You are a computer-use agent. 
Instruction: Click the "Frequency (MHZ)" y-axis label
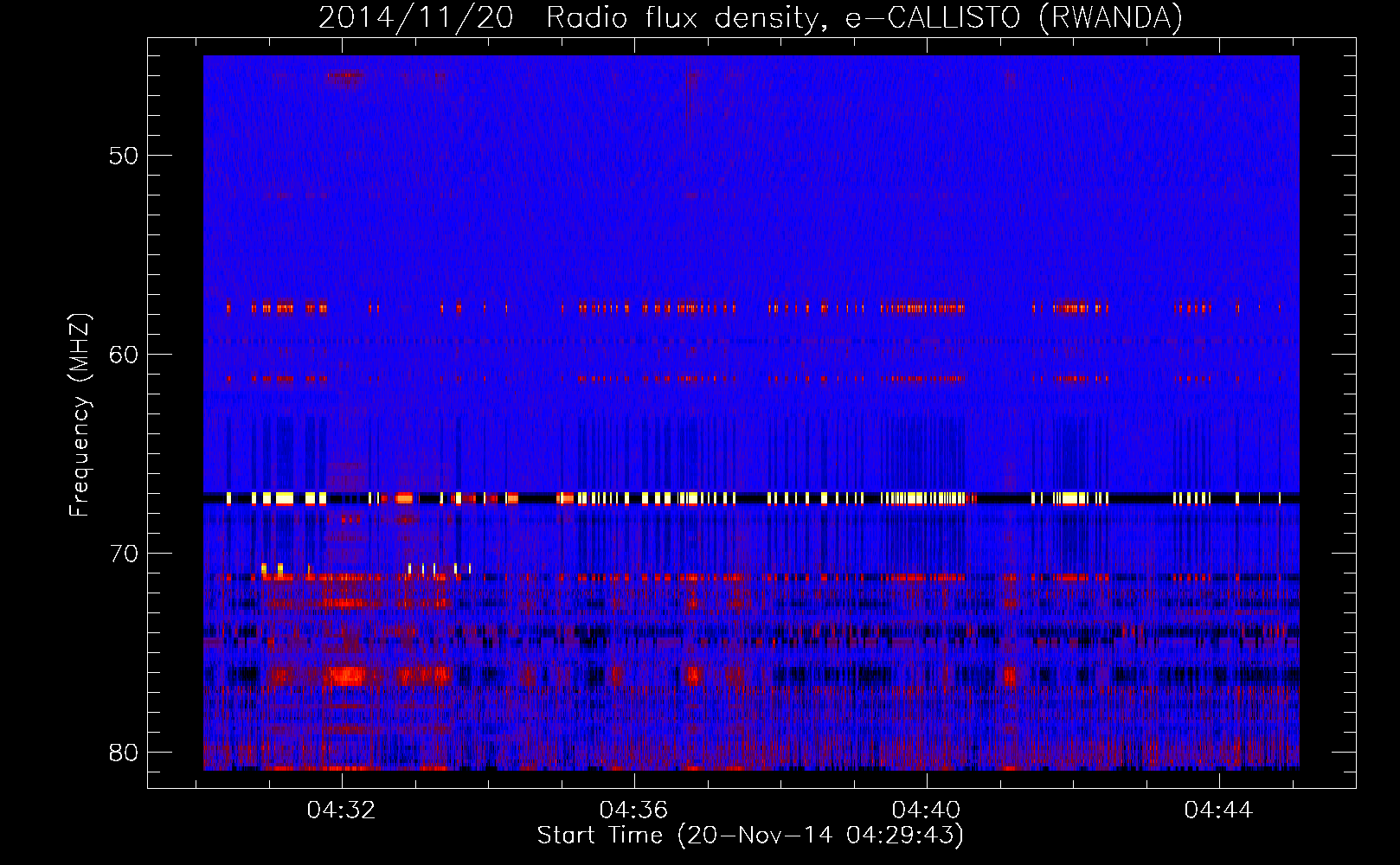click(79, 415)
